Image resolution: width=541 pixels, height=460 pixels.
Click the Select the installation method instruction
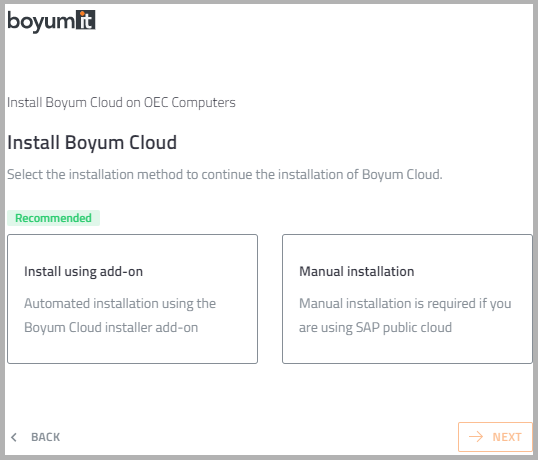225,175
